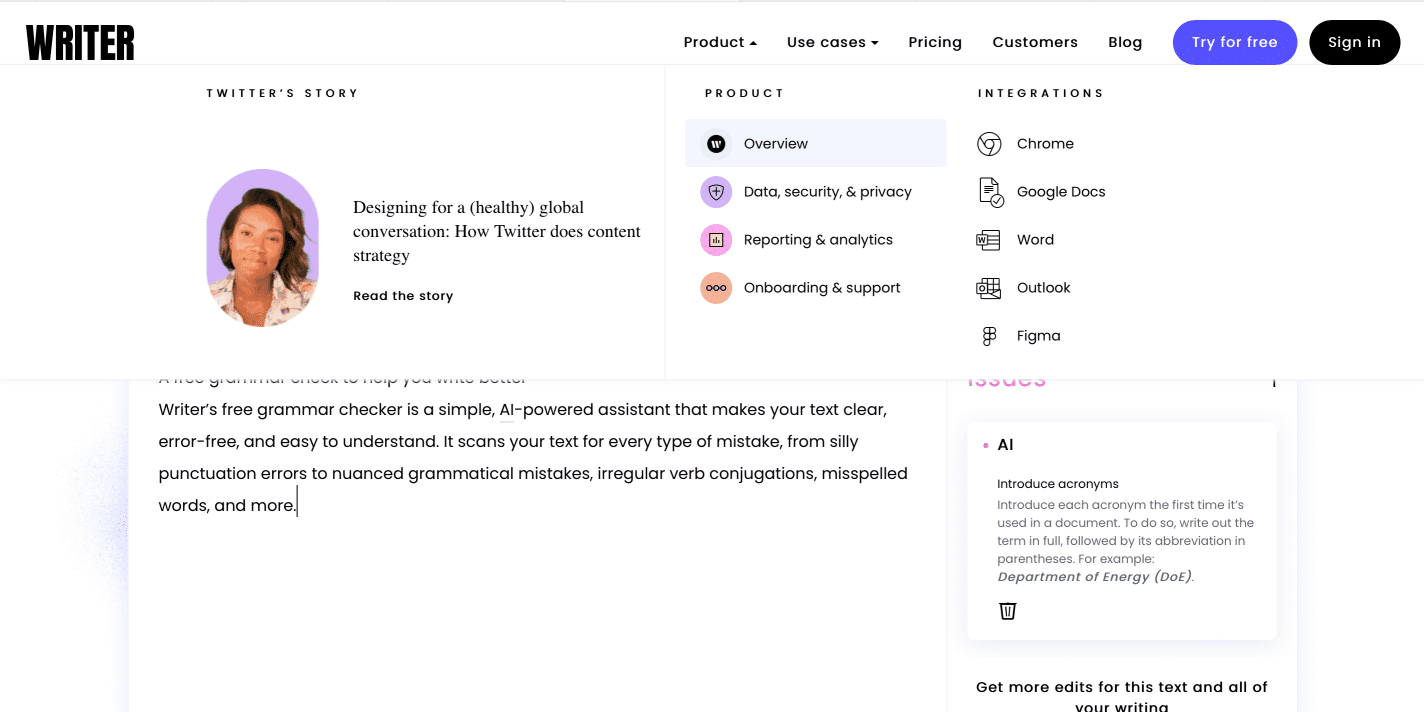The image size is (1424, 712).
Task: Collapse the Product dropdown menu
Action: click(x=720, y=42)
